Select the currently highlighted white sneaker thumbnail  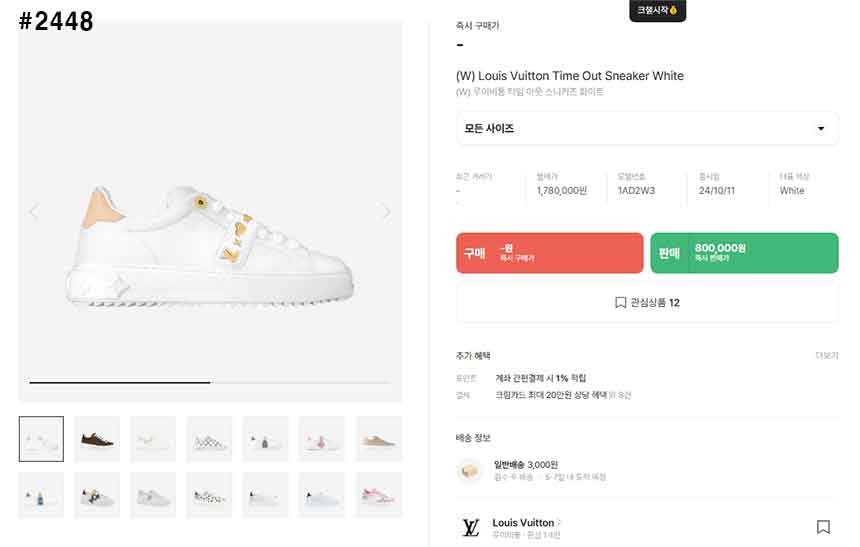(x=41, y=439)
